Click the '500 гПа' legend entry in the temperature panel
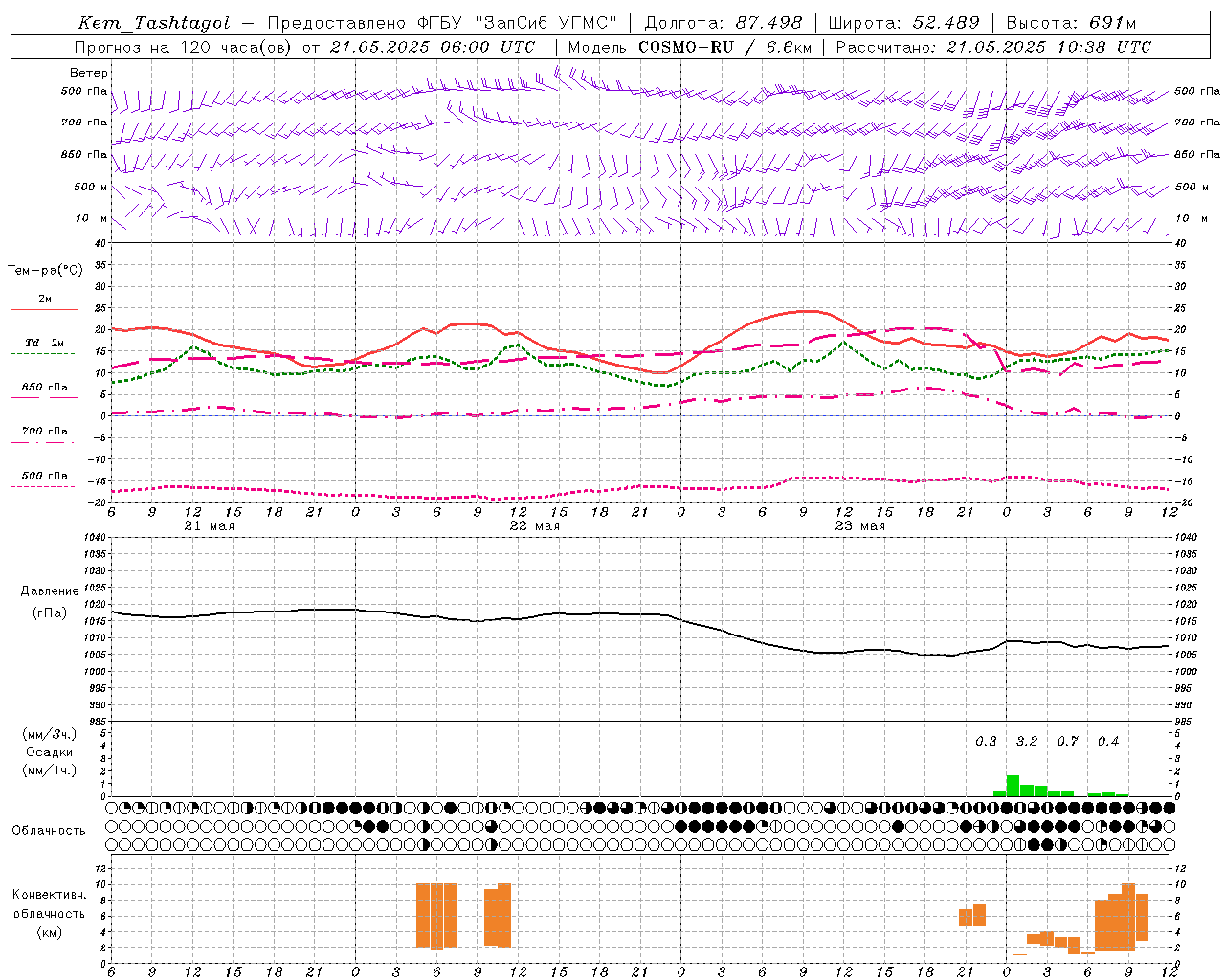The height and width of the screenshot is (980, 1225). tap(45, 476)
